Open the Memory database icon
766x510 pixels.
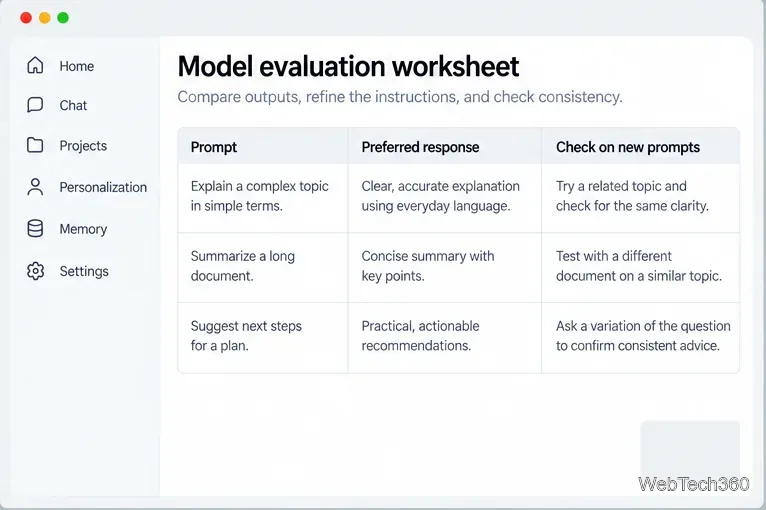coord(35,229)
